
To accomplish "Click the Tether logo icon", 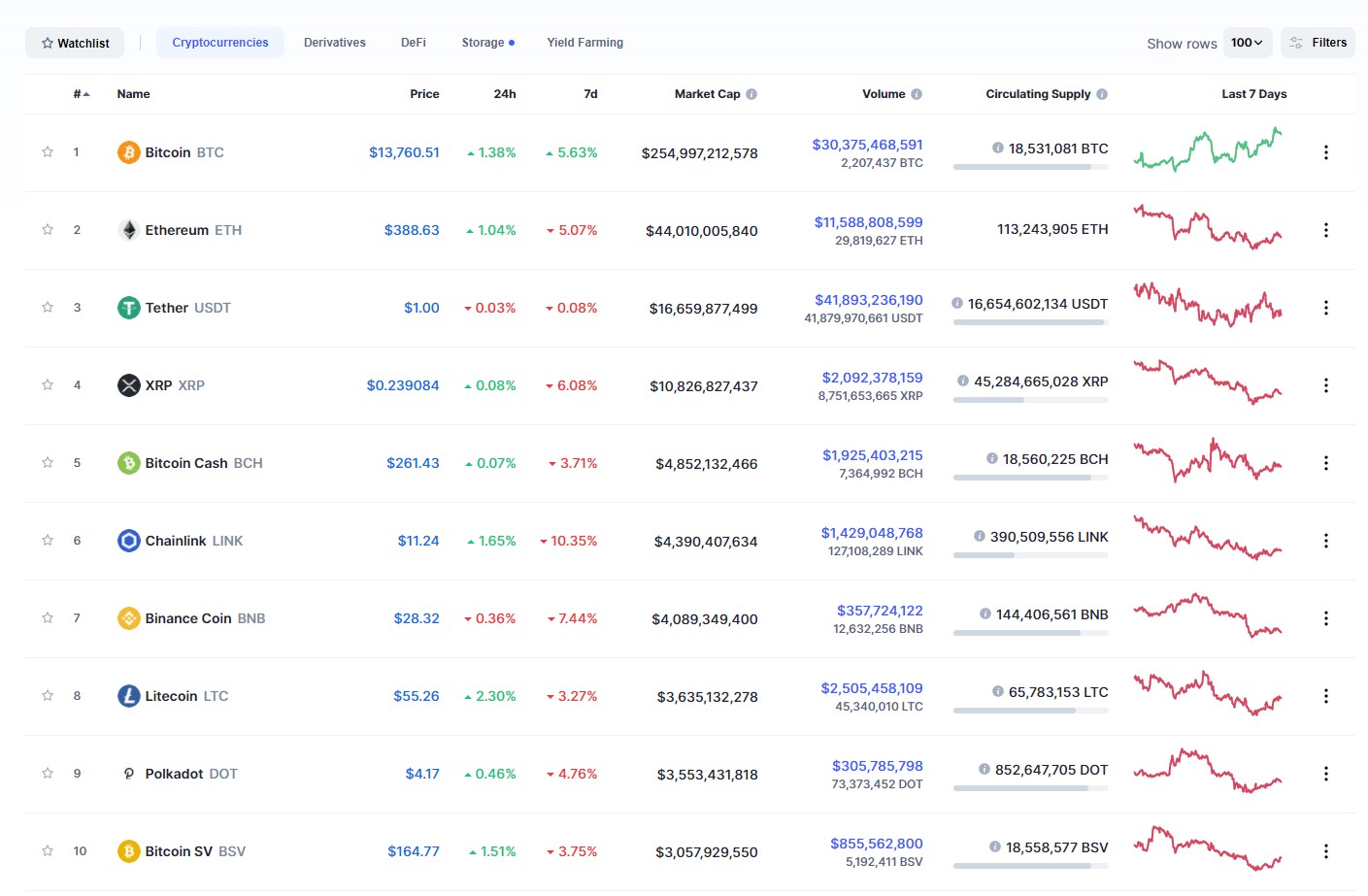I will (128, 308).
